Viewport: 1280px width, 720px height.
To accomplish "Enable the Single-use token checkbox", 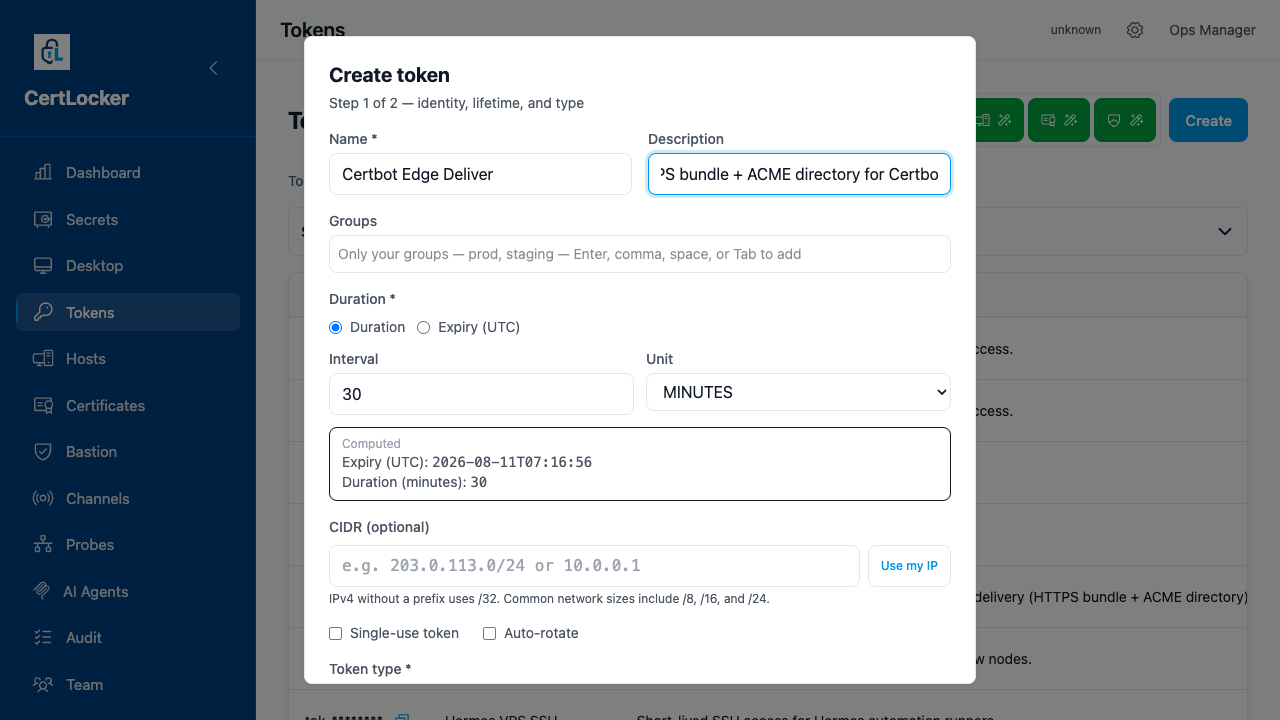I will pyautogui.click(x=336, y=633).
